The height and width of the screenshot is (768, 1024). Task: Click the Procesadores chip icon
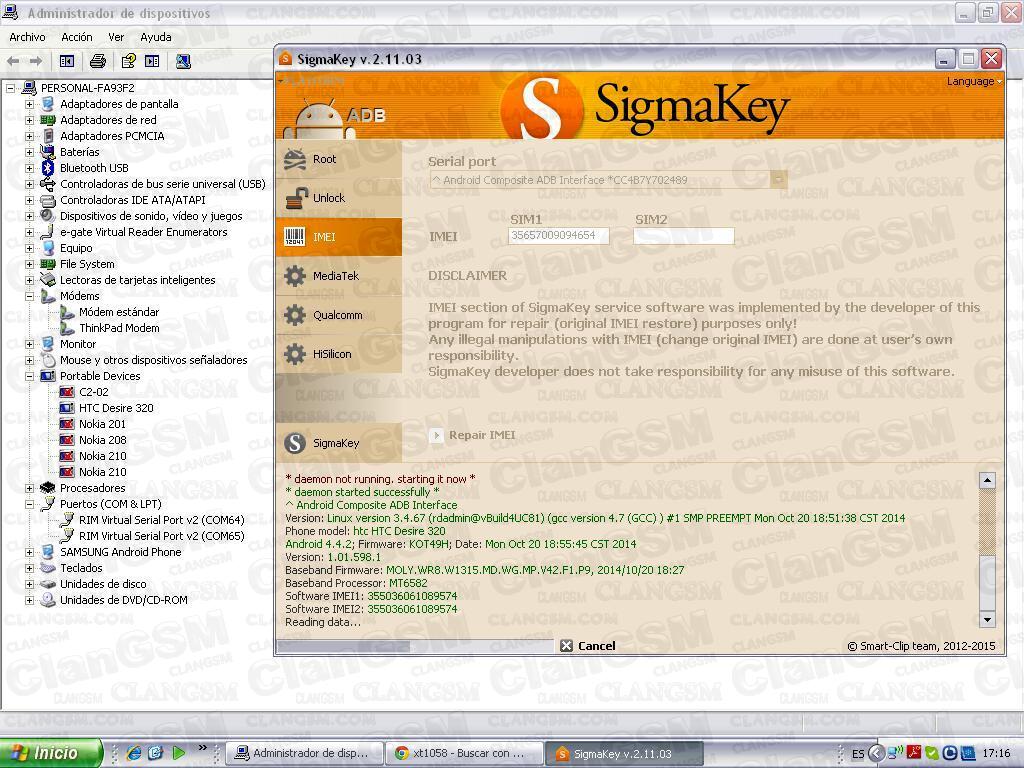point(48,488)
